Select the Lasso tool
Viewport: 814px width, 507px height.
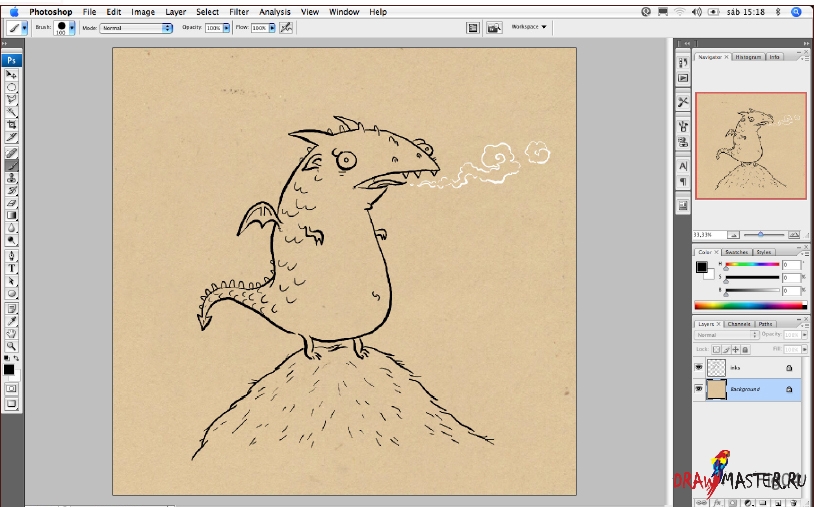(12, 99)
